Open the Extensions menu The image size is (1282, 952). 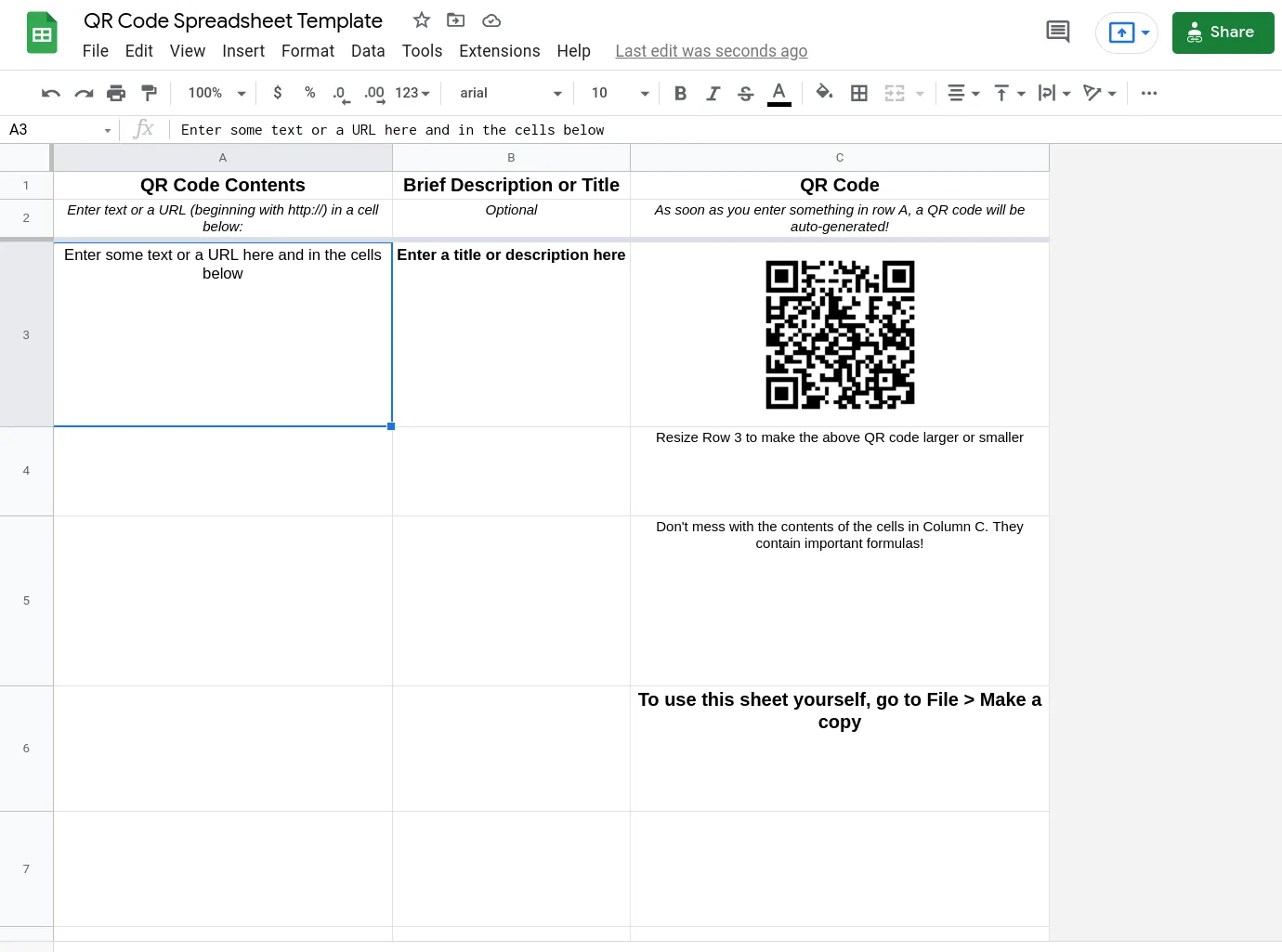500,51
